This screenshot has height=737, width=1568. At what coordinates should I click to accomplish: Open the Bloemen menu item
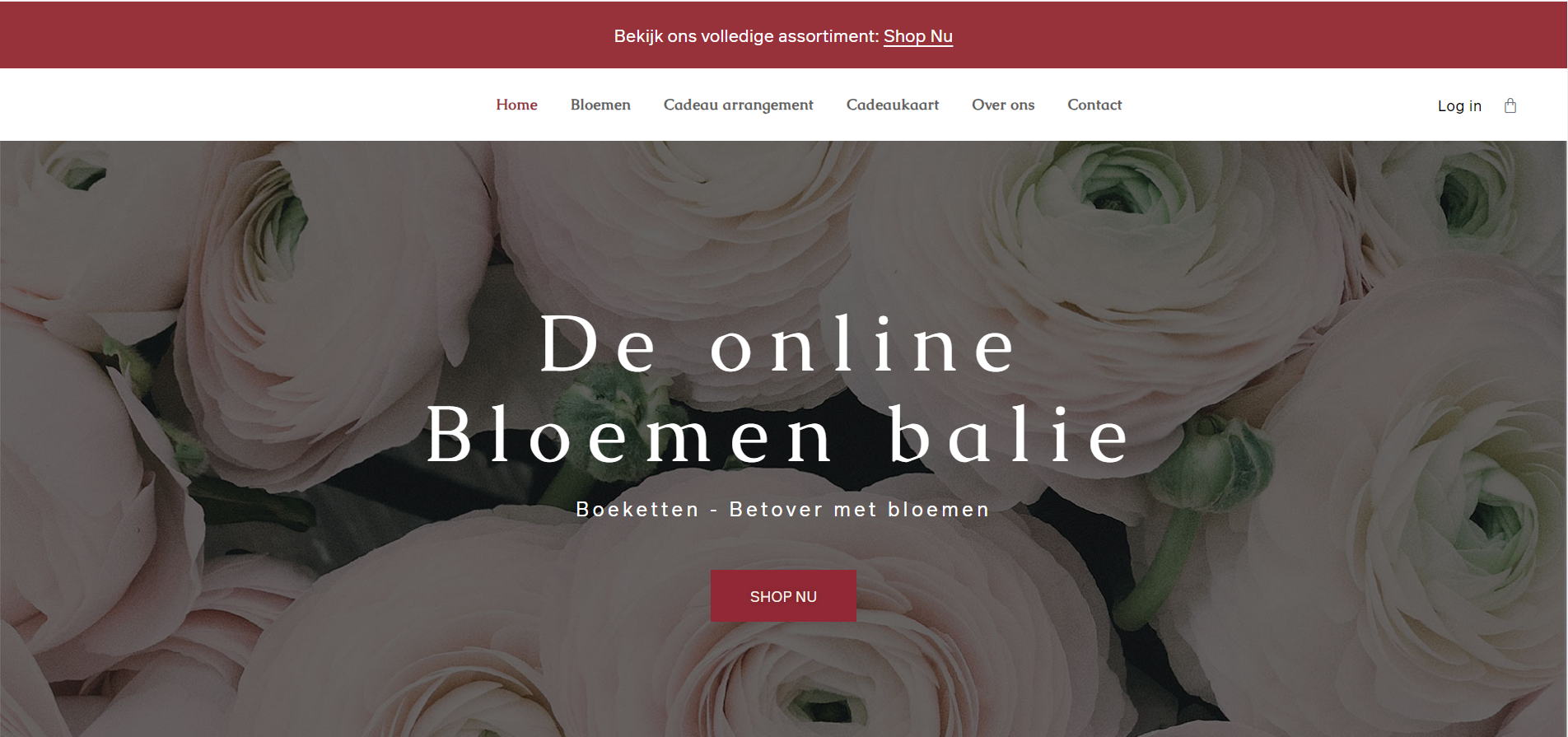(x=600, y=105)
